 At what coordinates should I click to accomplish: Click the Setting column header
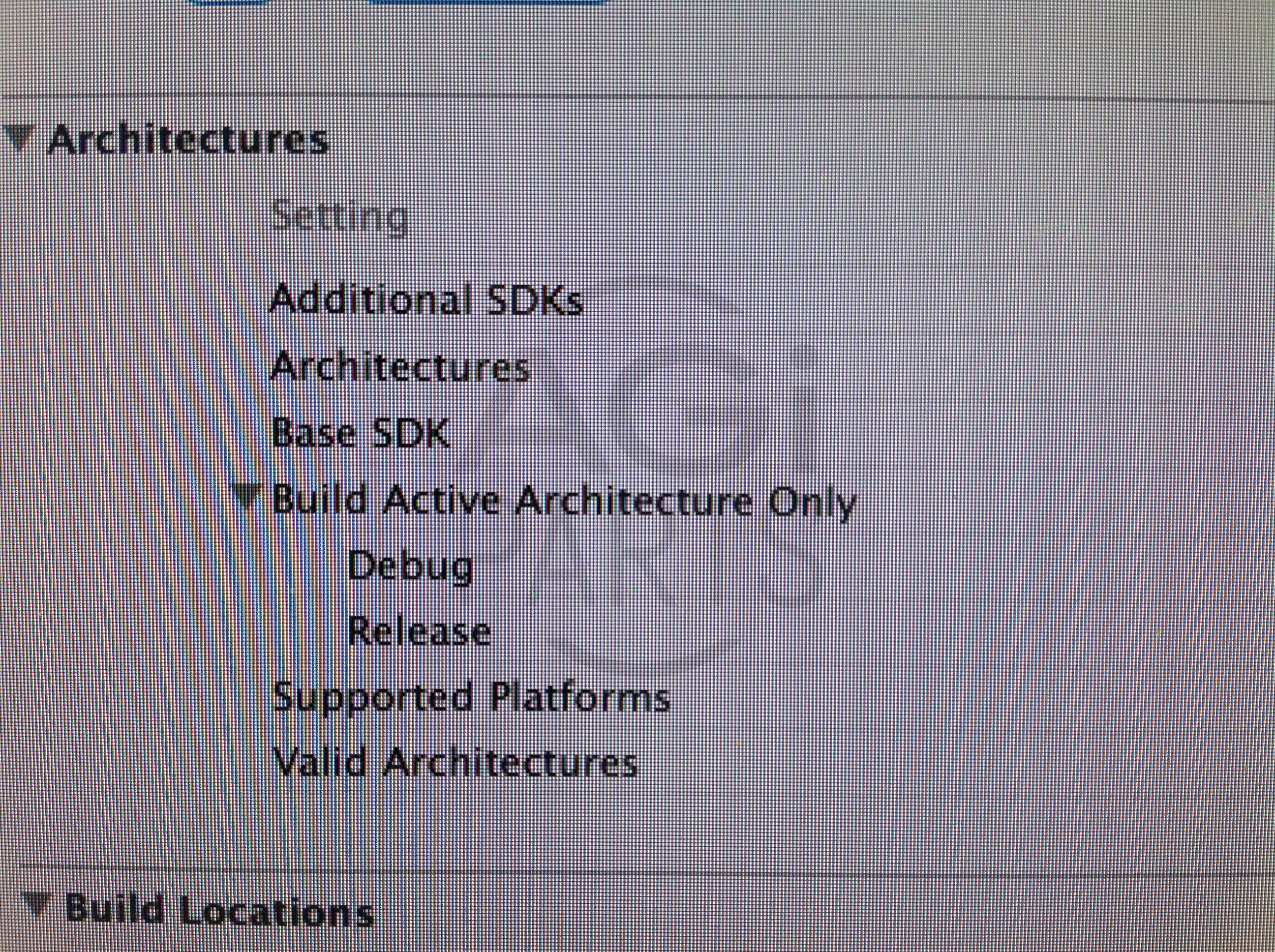339,218
